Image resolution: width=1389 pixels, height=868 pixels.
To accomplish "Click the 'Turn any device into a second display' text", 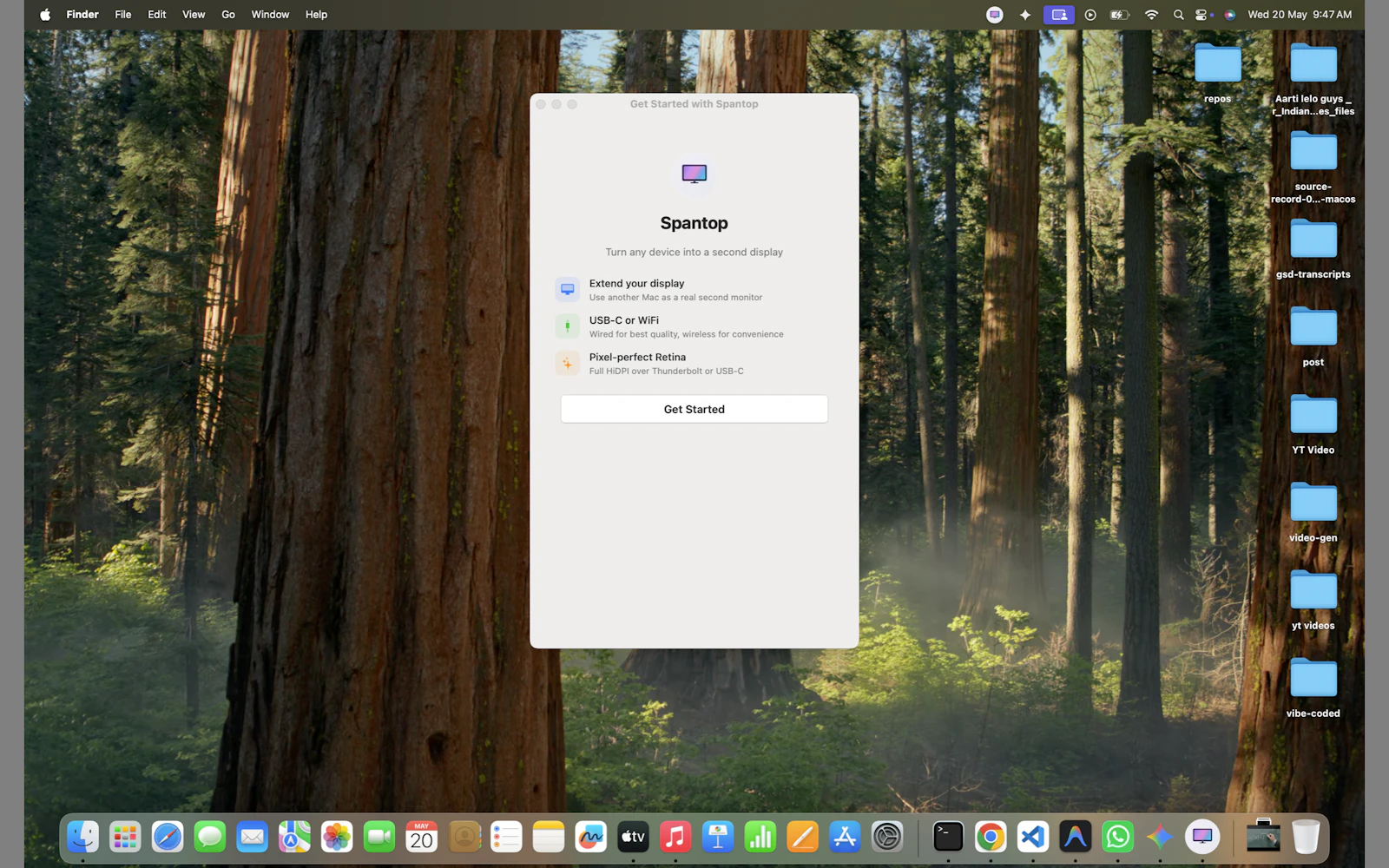I will coord(694,252).
